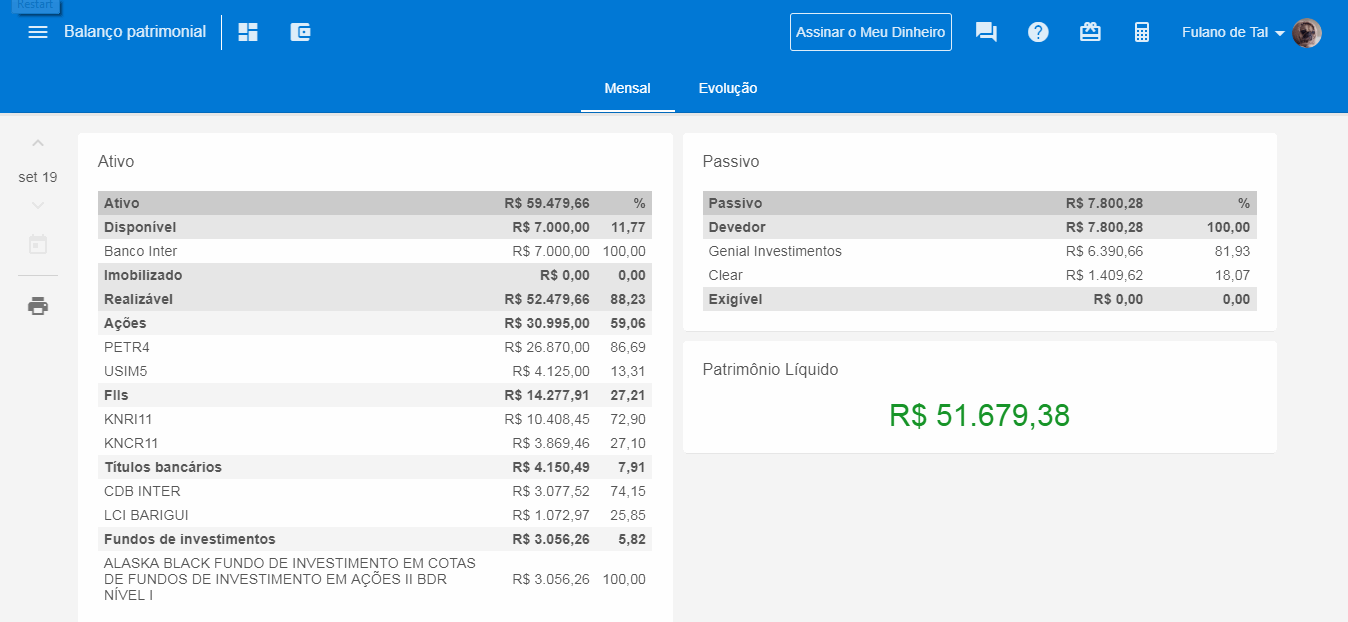The width and height of the screenshot is (1348, 622).
Task: Click the user profile avatar
Action: (x=1306, y=32)
